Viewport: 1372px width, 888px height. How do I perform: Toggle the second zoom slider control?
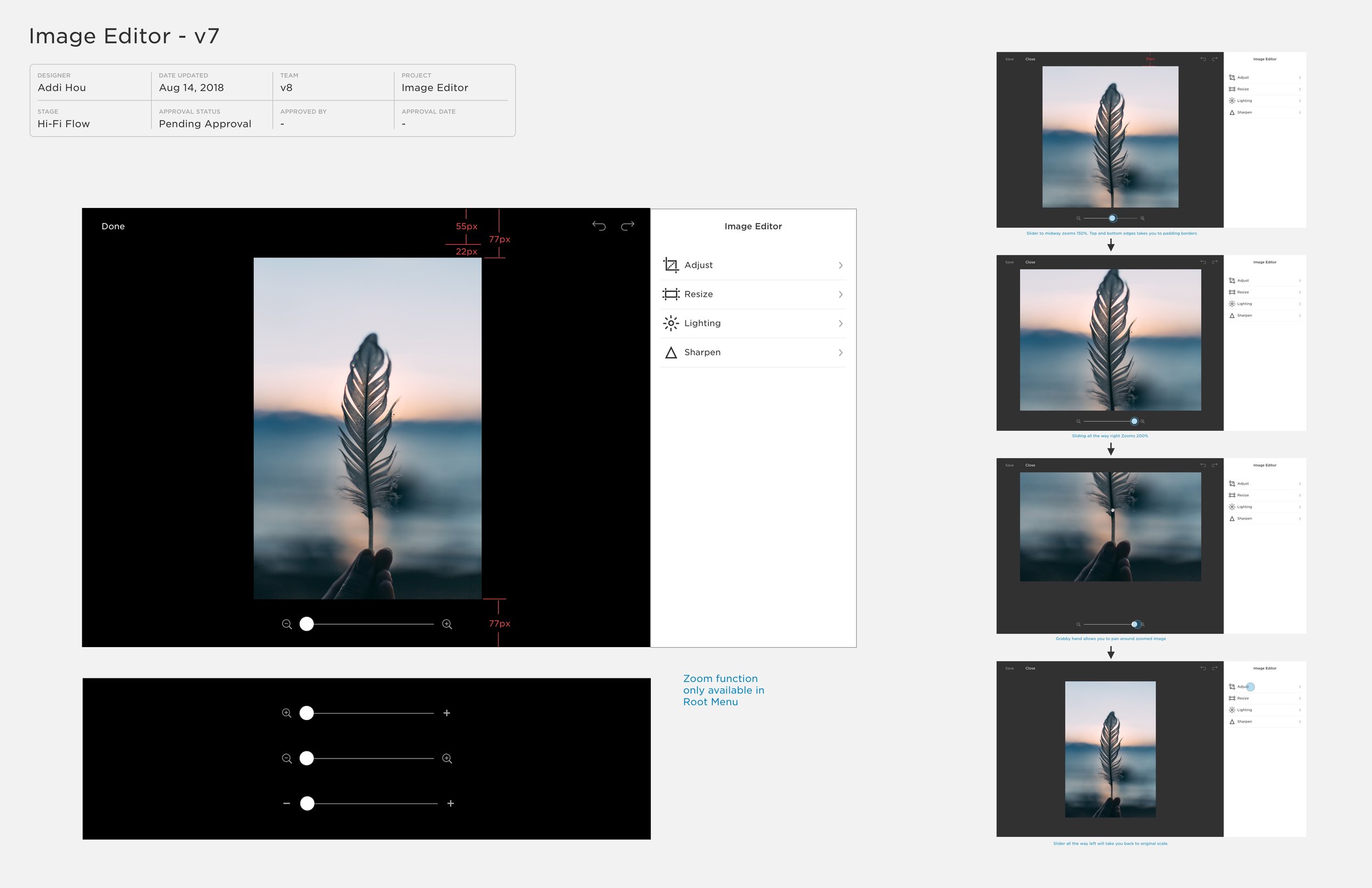(307, 757)
